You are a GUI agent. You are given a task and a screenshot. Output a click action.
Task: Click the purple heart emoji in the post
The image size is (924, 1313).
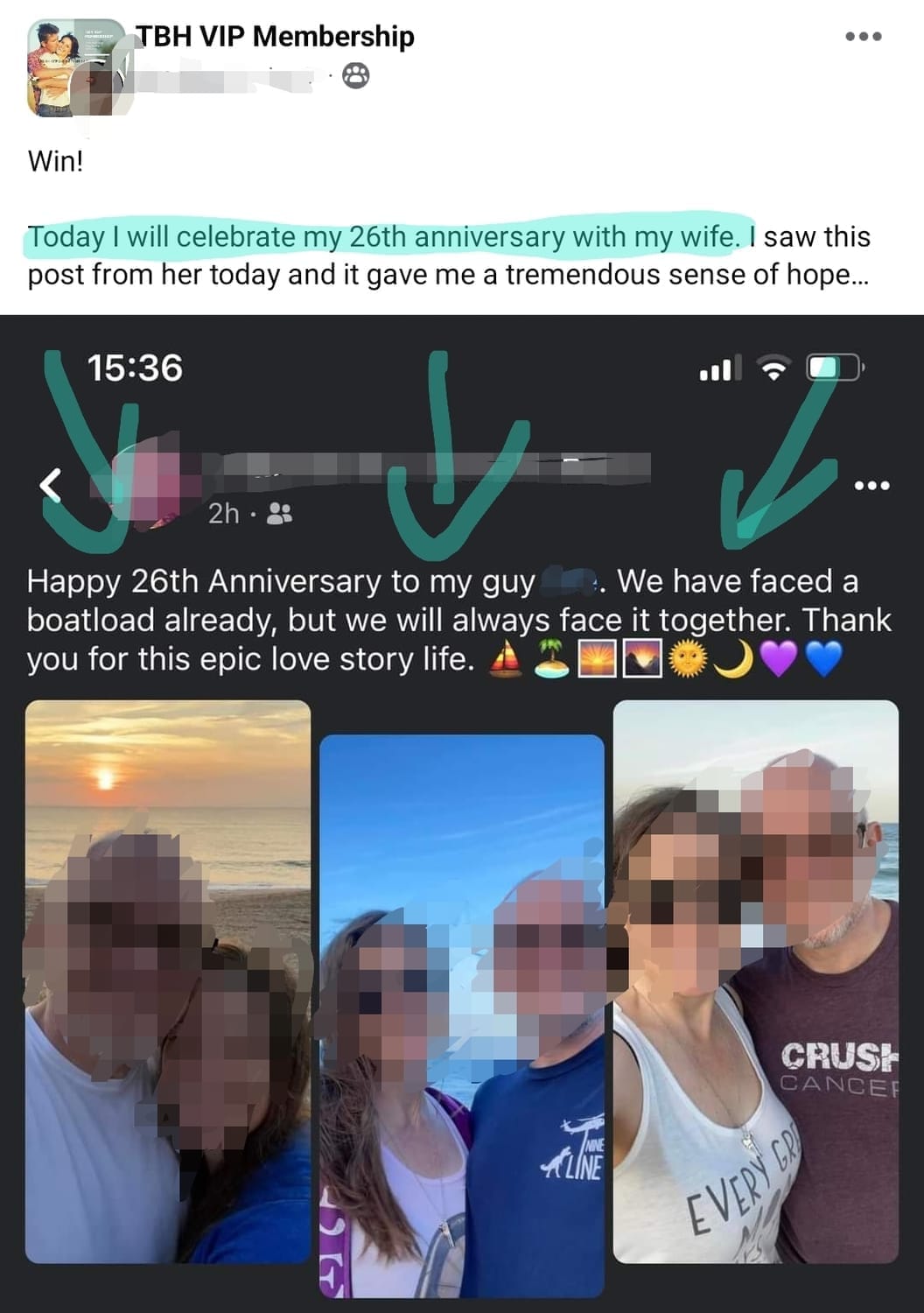click(778, 659)
